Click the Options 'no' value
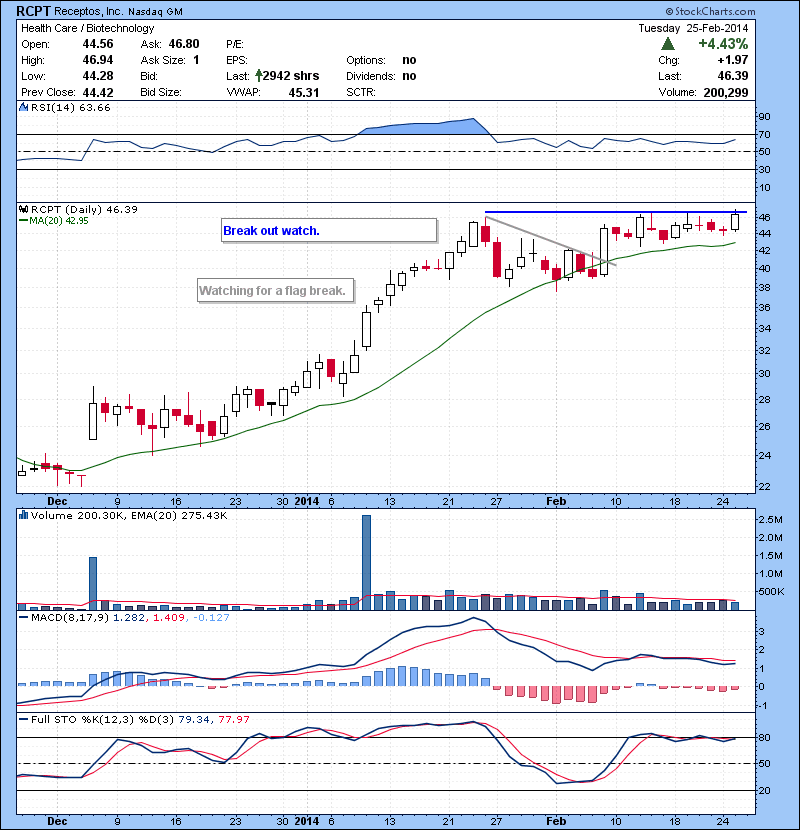This screenshot has height=830, width=800. [409, 60]
